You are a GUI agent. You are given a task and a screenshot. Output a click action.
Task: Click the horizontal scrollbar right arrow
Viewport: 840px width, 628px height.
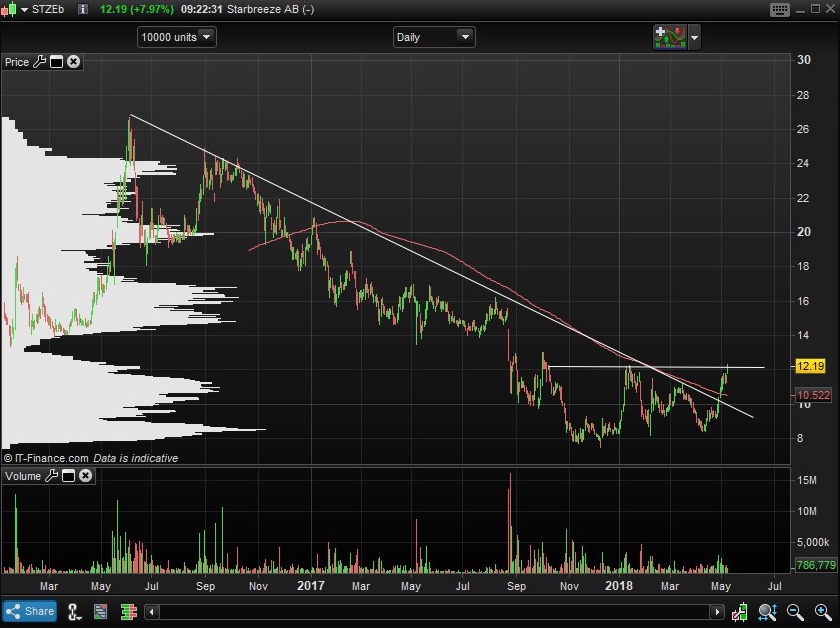coord(717,611)
